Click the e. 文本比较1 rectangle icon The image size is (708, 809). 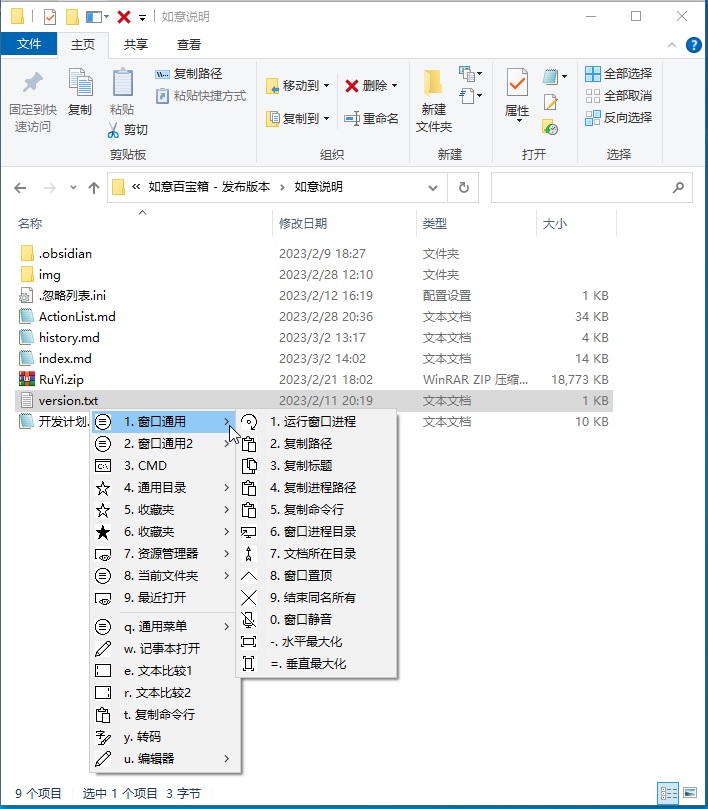pyautogui.click(x=103, y=671)
